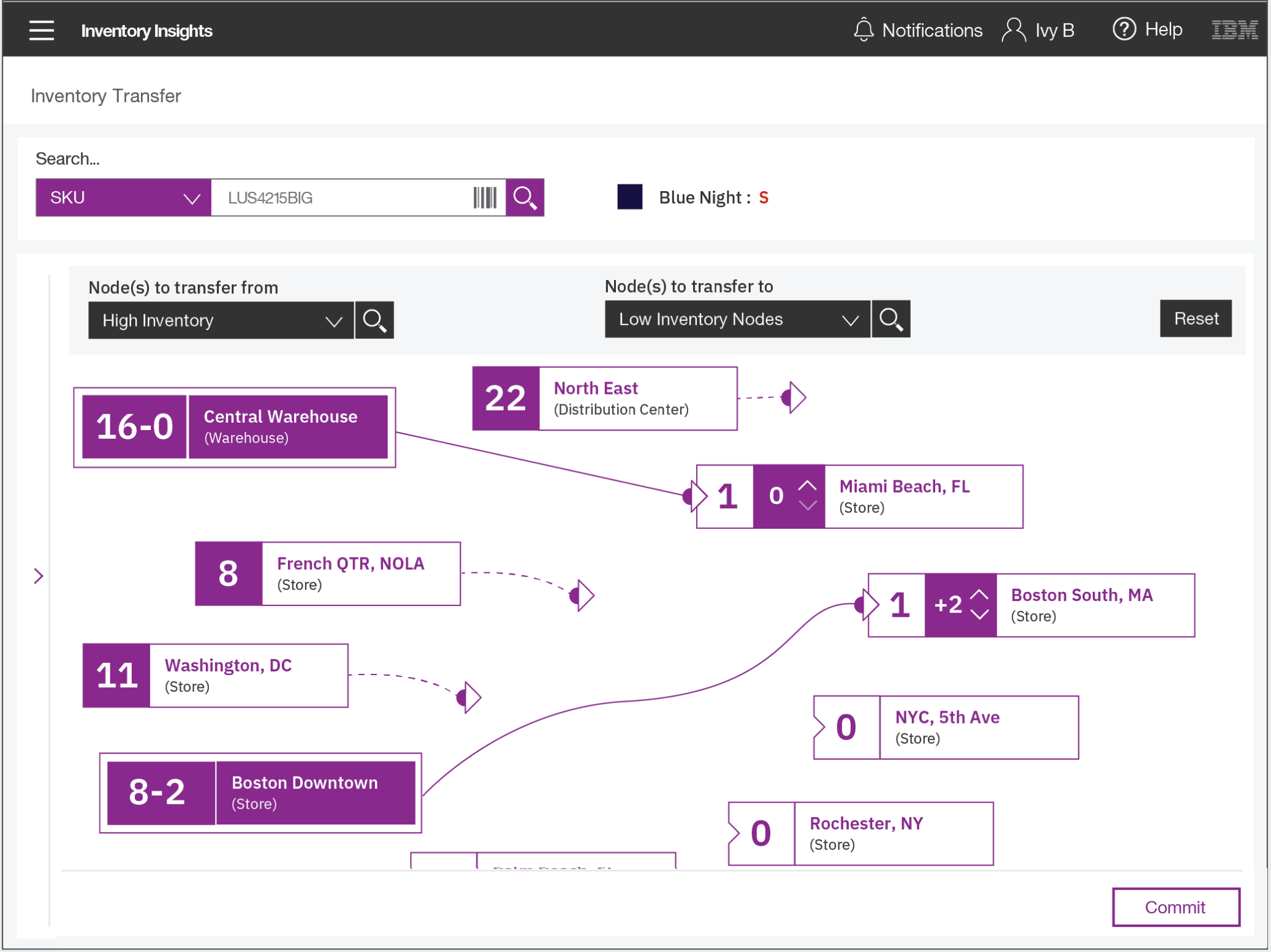Increase Boston South transfer quantity
Screen dimensions: 1271x952
tap(979, 594)
